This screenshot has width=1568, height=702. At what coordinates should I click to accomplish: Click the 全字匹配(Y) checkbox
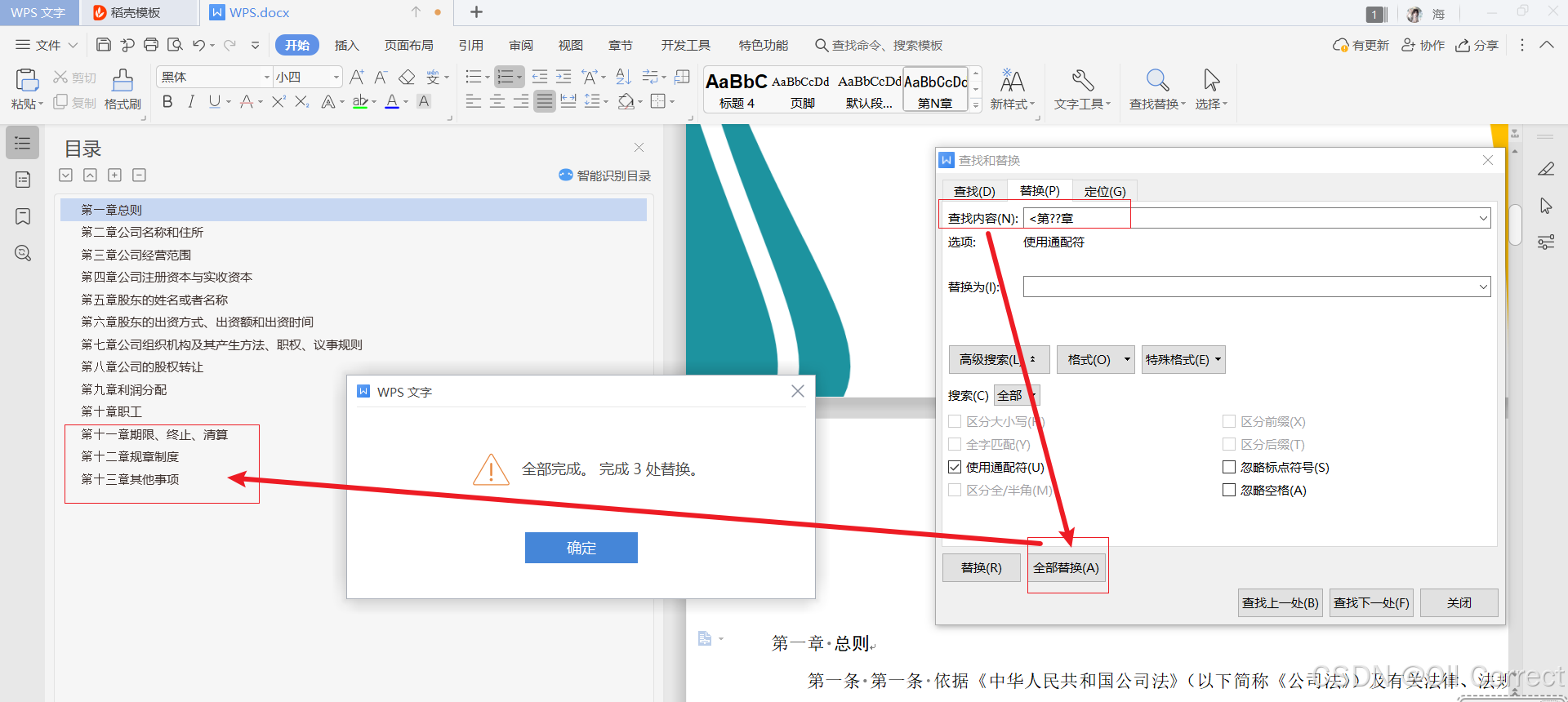[x=955, y=444]
